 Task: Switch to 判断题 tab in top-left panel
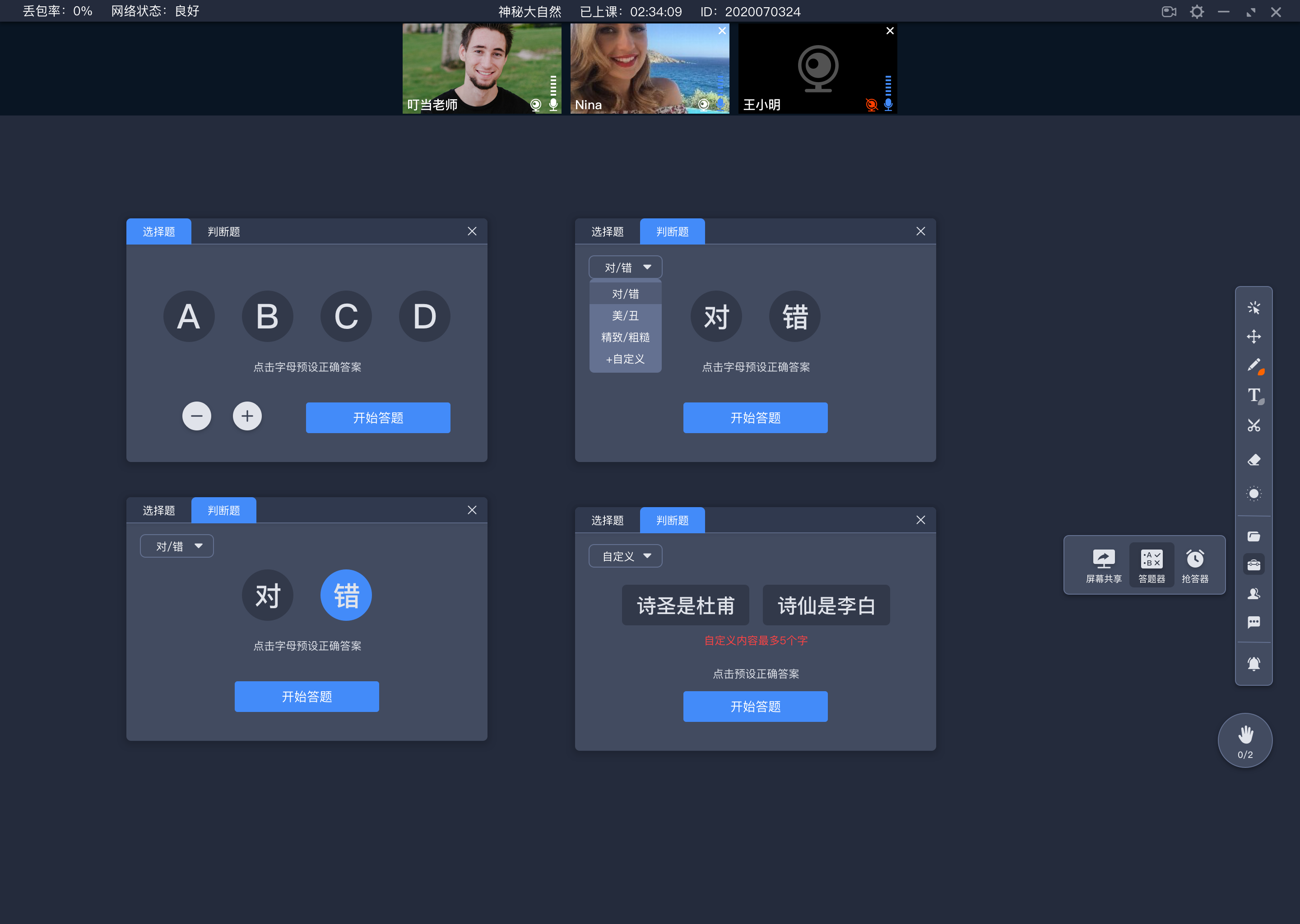(x=222, y=231)
